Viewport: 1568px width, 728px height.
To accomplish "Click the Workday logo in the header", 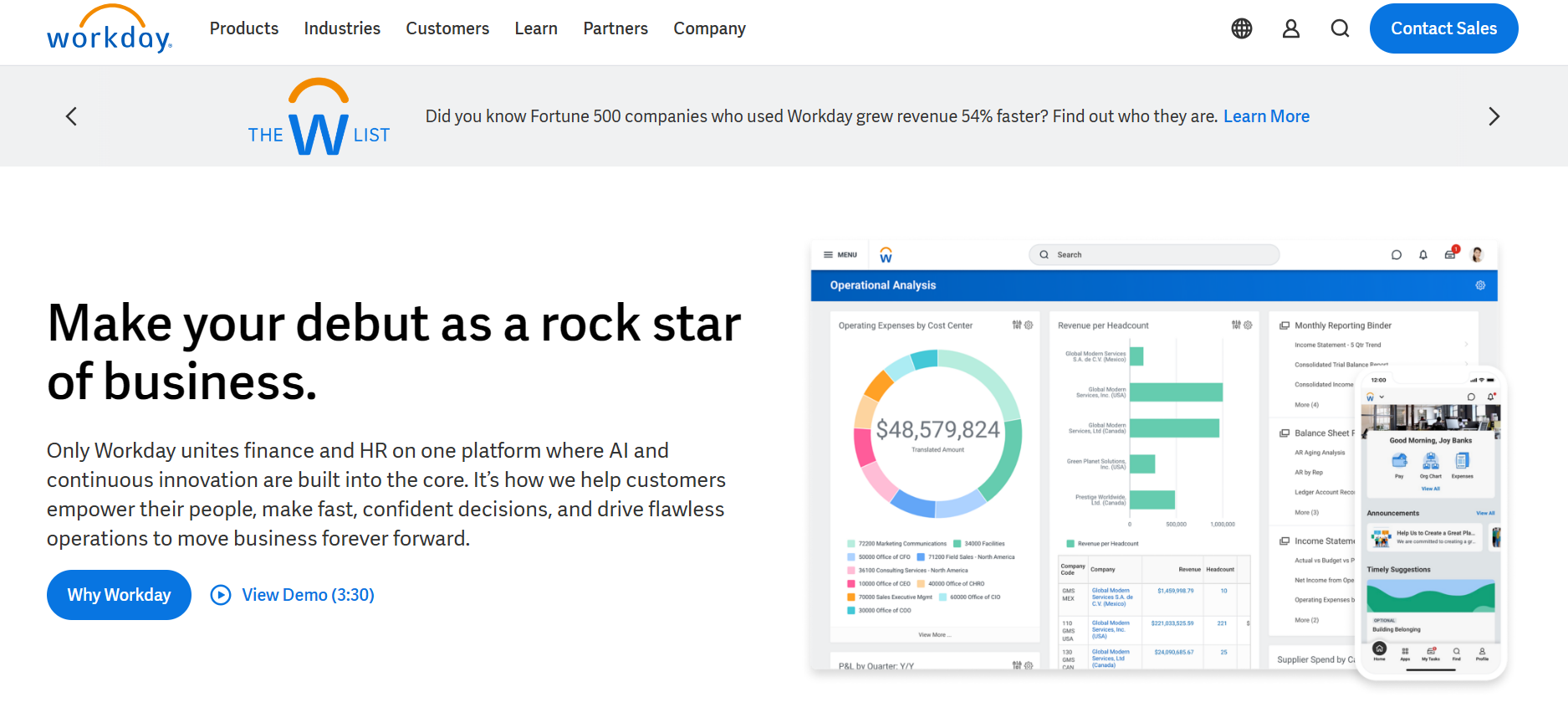I will point(110,29).
